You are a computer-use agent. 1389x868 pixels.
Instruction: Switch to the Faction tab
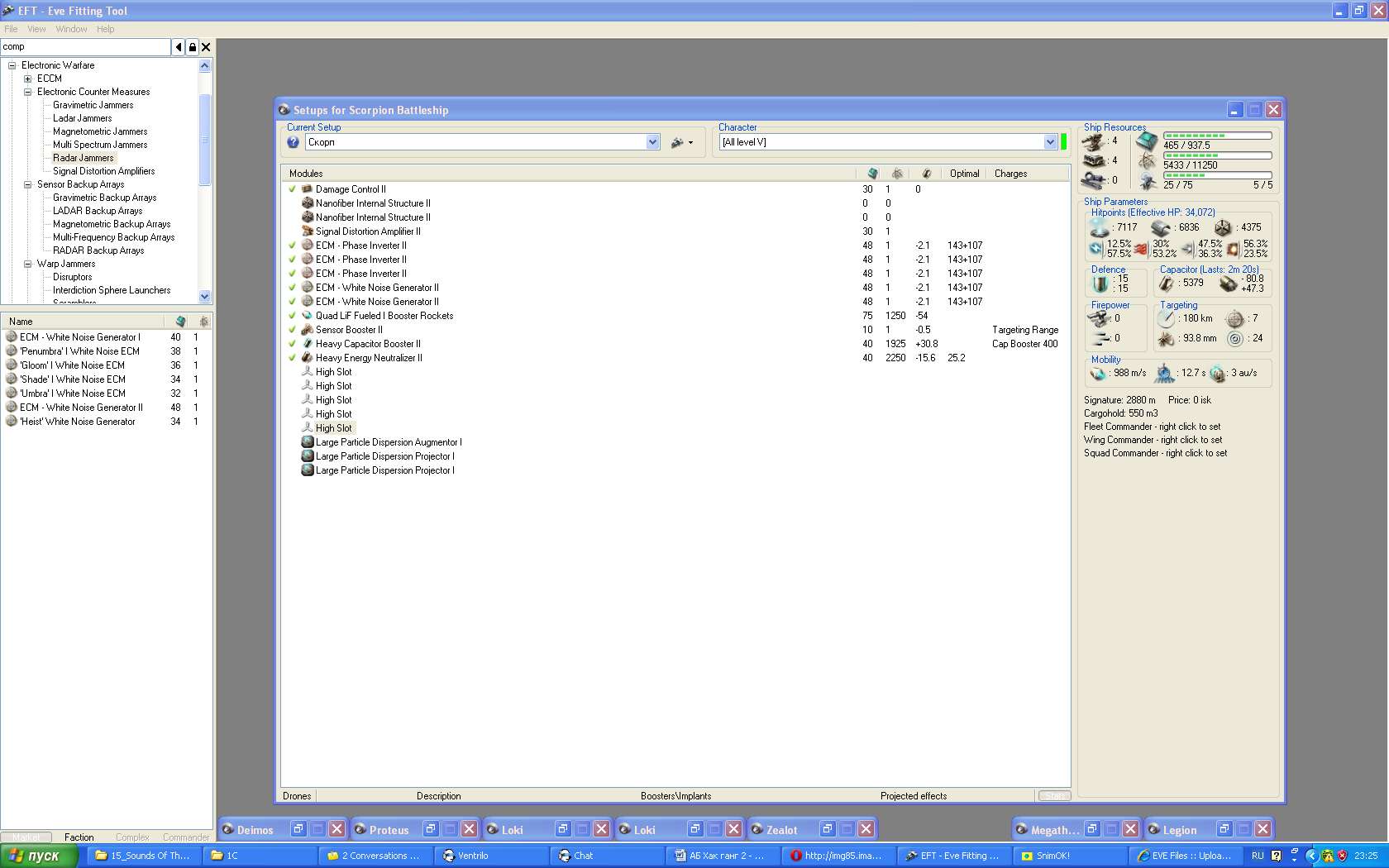pos(79,837)
